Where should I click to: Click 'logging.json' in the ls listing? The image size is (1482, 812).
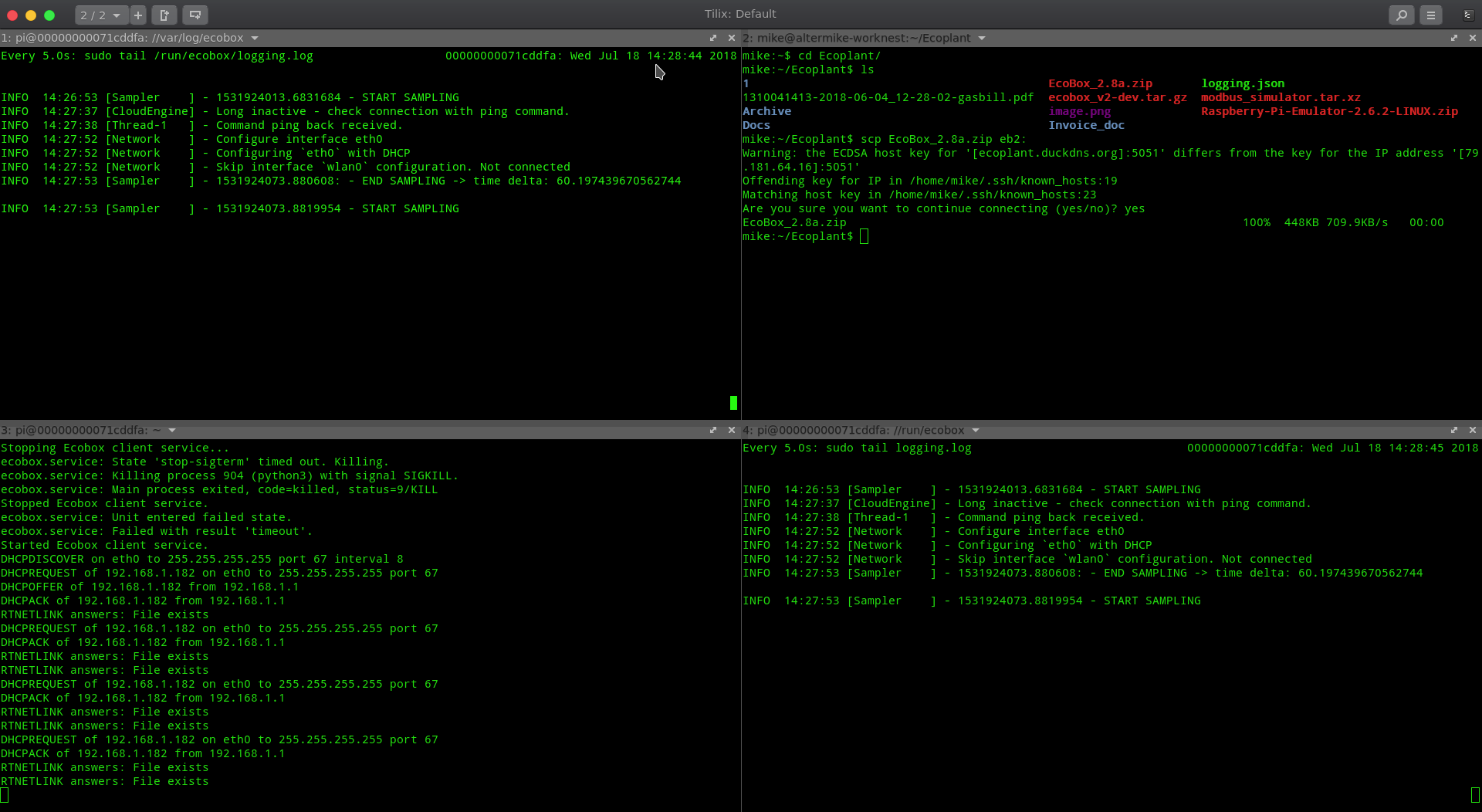coord(1243,83)
